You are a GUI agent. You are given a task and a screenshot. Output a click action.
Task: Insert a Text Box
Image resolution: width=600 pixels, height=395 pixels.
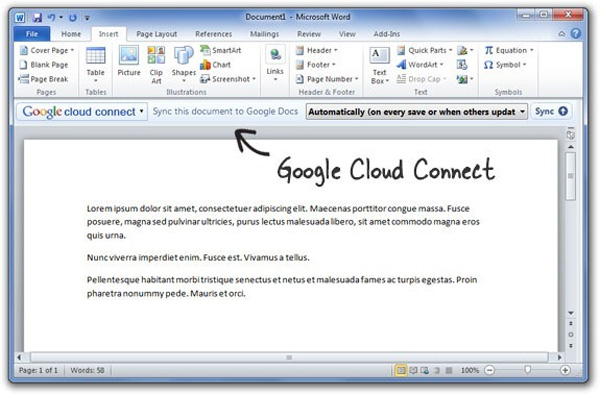pyautogui.click(x=379, y=65)
